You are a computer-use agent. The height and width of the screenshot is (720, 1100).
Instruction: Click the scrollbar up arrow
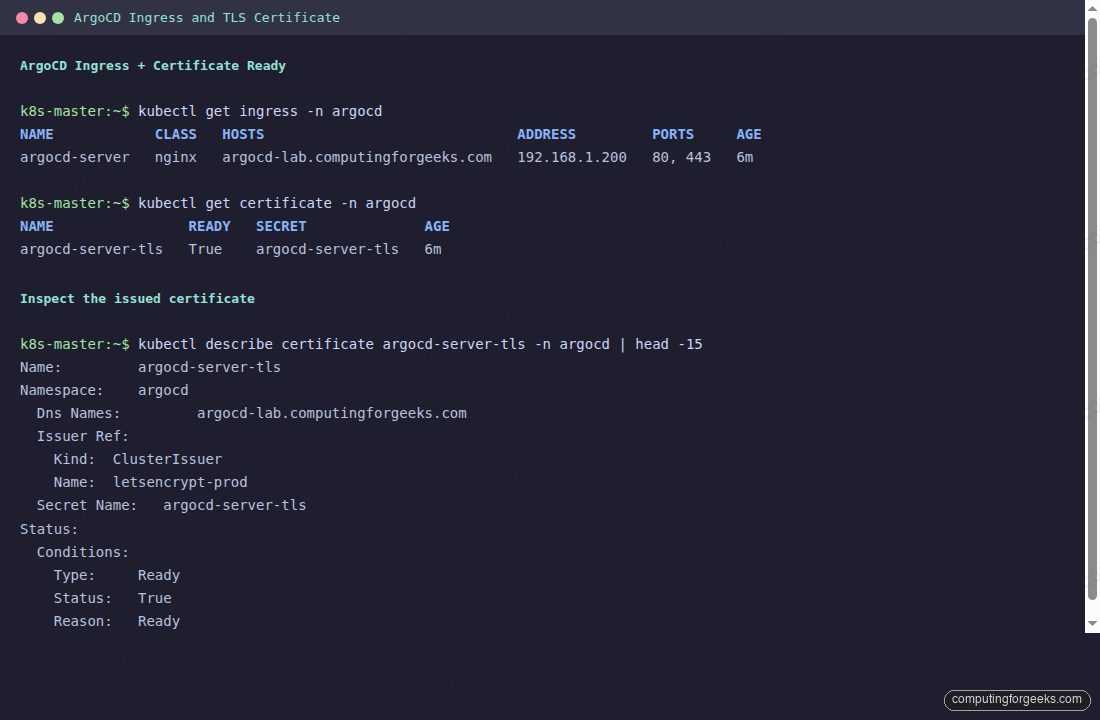[x=1092, y=8]
